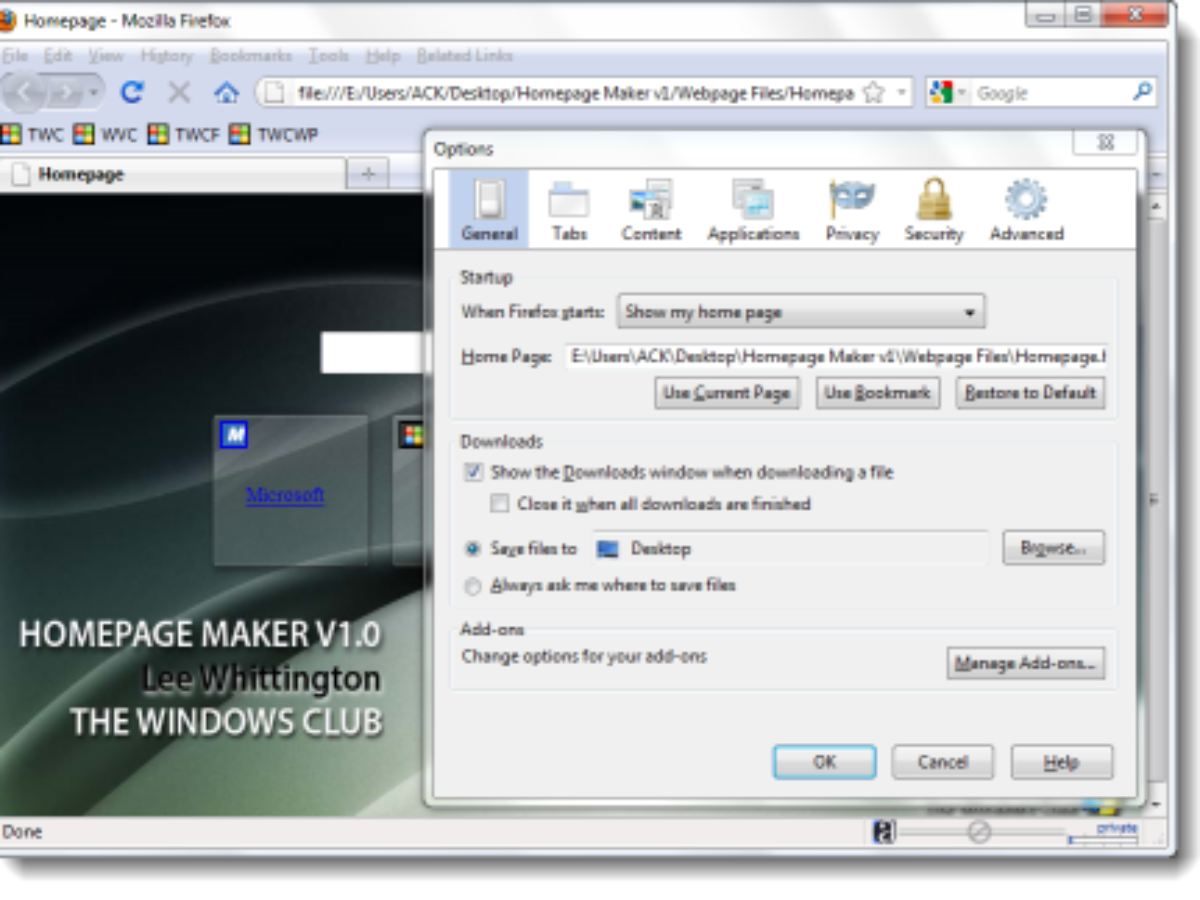Select the Homepage browser tab
The height and width of the screenshot is (900, 1200).
[173, 174]
